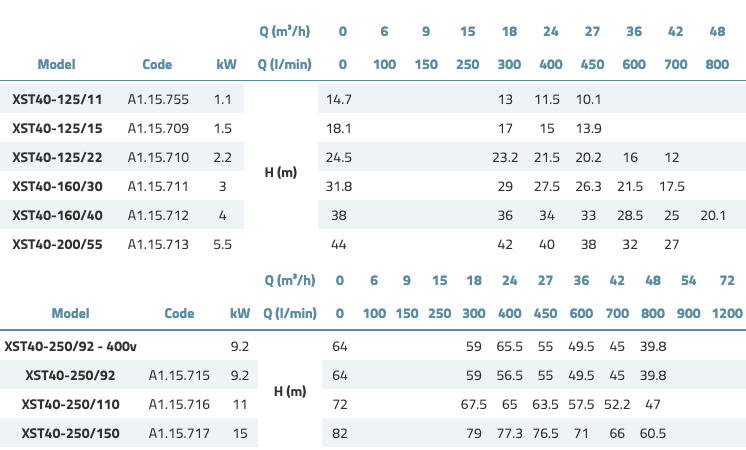This screenshot has height=450, width=746.
Task: Click product code A1.15.715
Action: click(178, 376)
